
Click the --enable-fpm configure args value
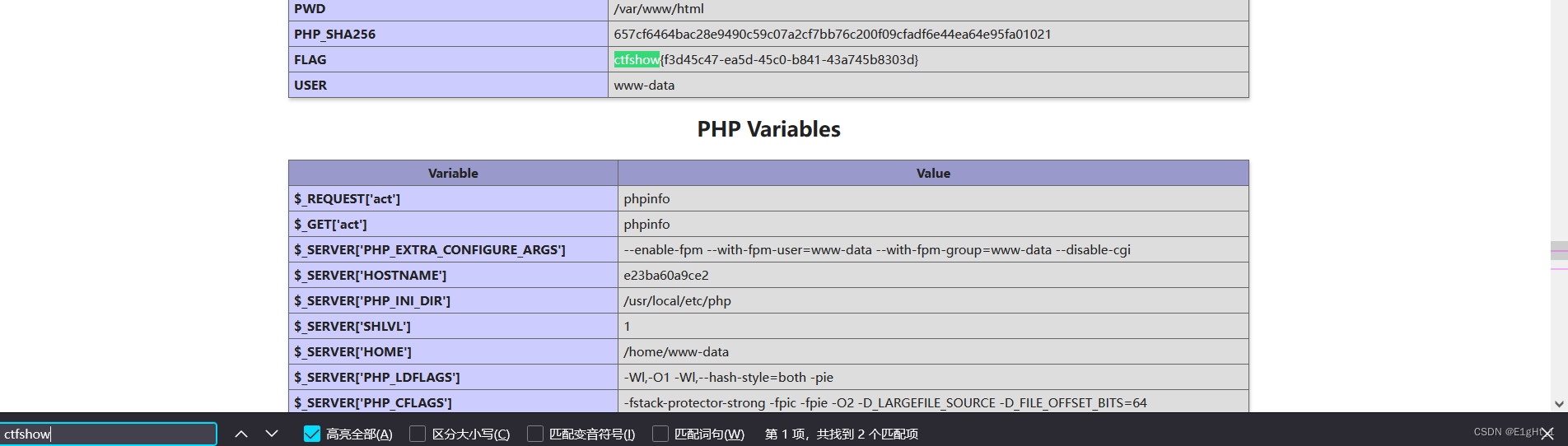click(x=877, y=249)
